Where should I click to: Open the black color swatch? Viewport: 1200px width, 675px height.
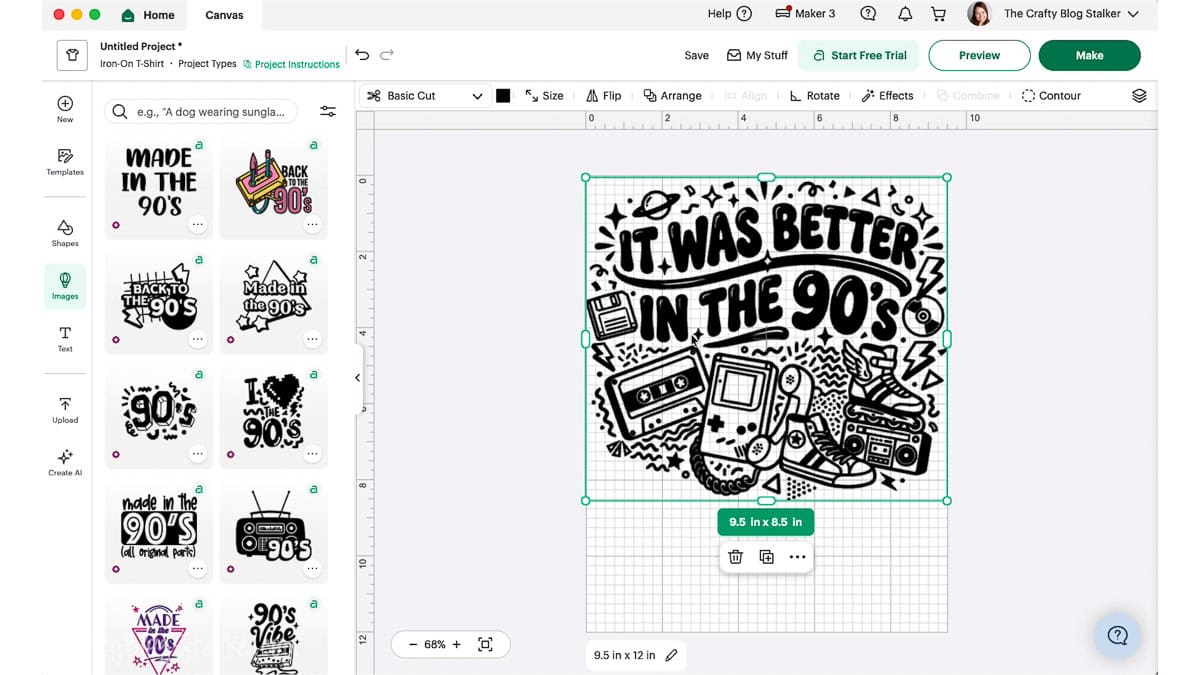(503, 96)
